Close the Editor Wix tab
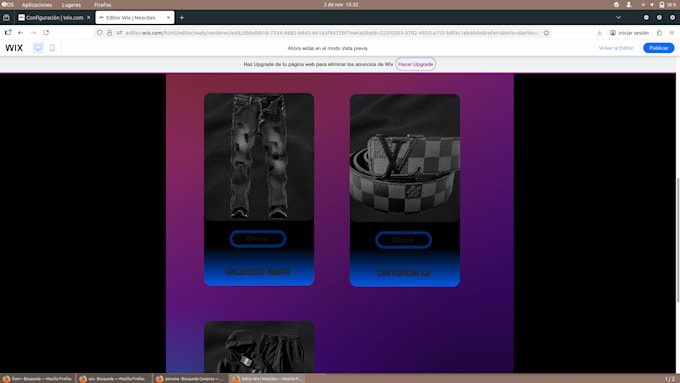This screenshot has width=680, height=383. tap(168, 18)
